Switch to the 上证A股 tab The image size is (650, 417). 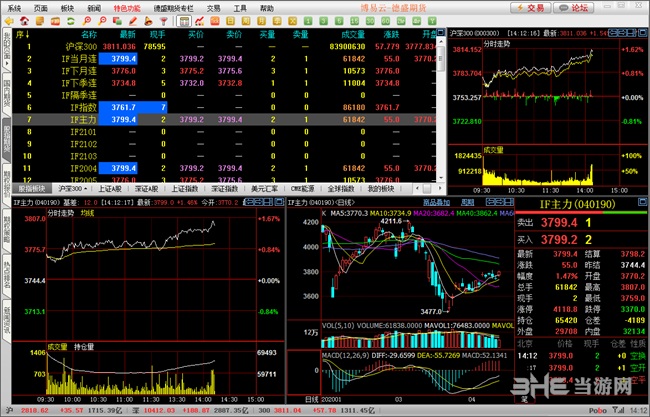point(110,189)
